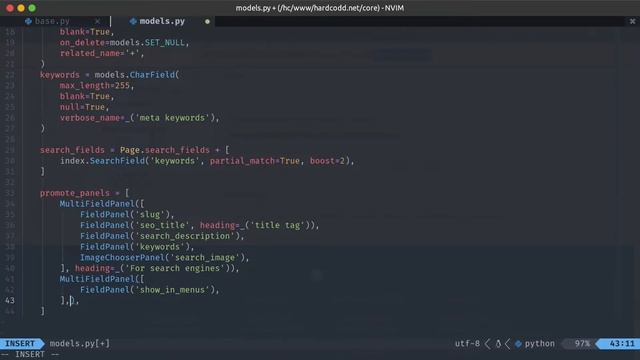This screenshot has height=360, width=640.
Task: Click models.py[+] filename in statusline
Action: 80,344
